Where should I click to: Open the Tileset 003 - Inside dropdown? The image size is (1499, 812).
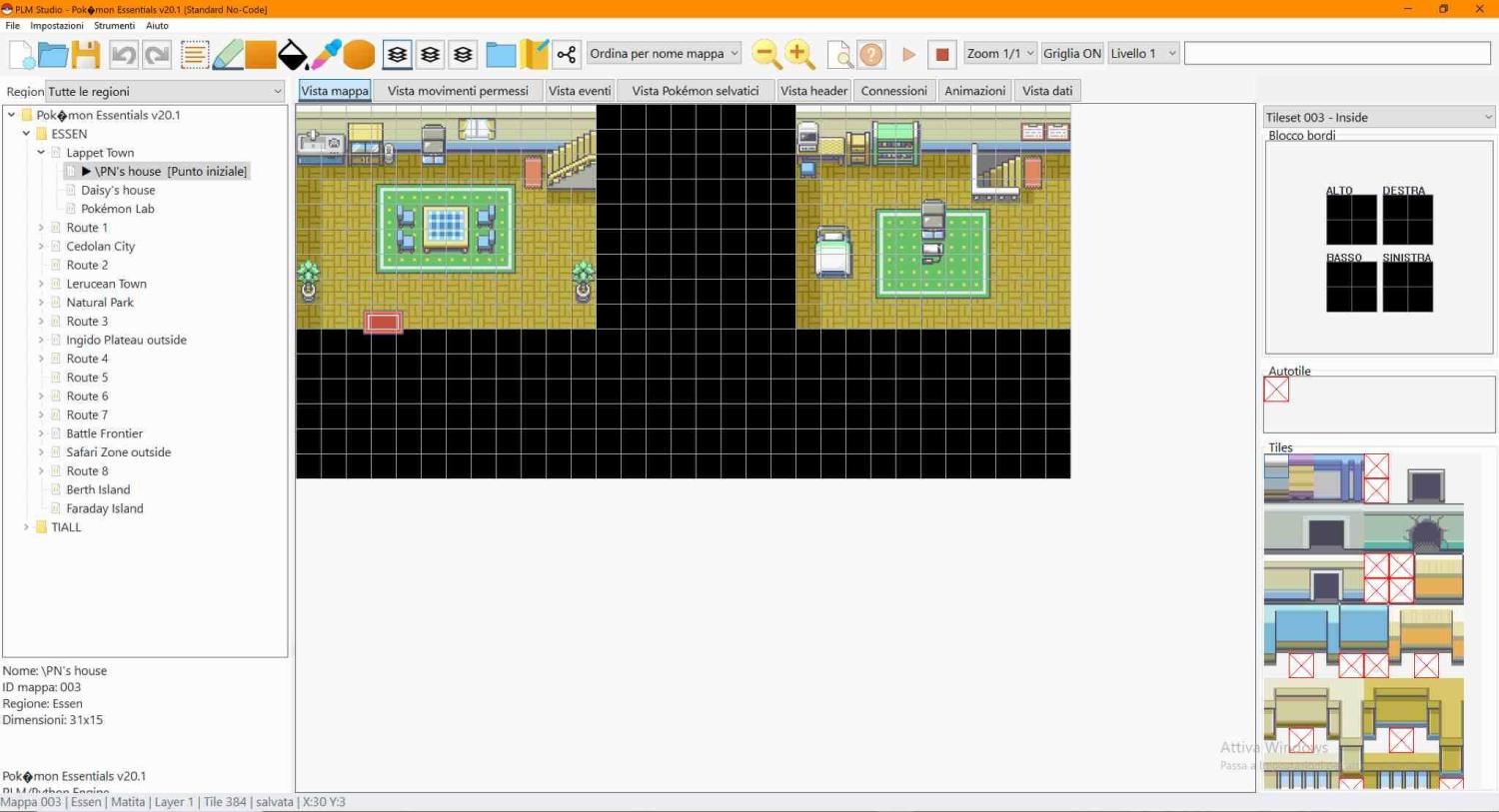click(x=1379, y=117)
